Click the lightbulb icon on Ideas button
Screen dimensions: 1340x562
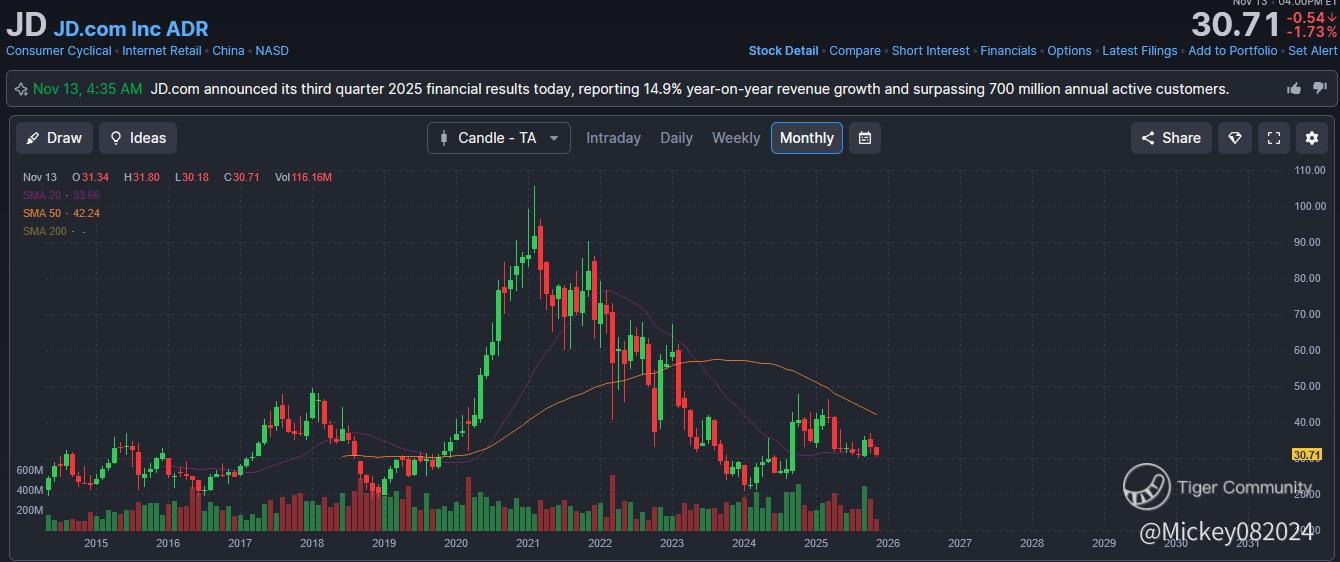(116, 138)
